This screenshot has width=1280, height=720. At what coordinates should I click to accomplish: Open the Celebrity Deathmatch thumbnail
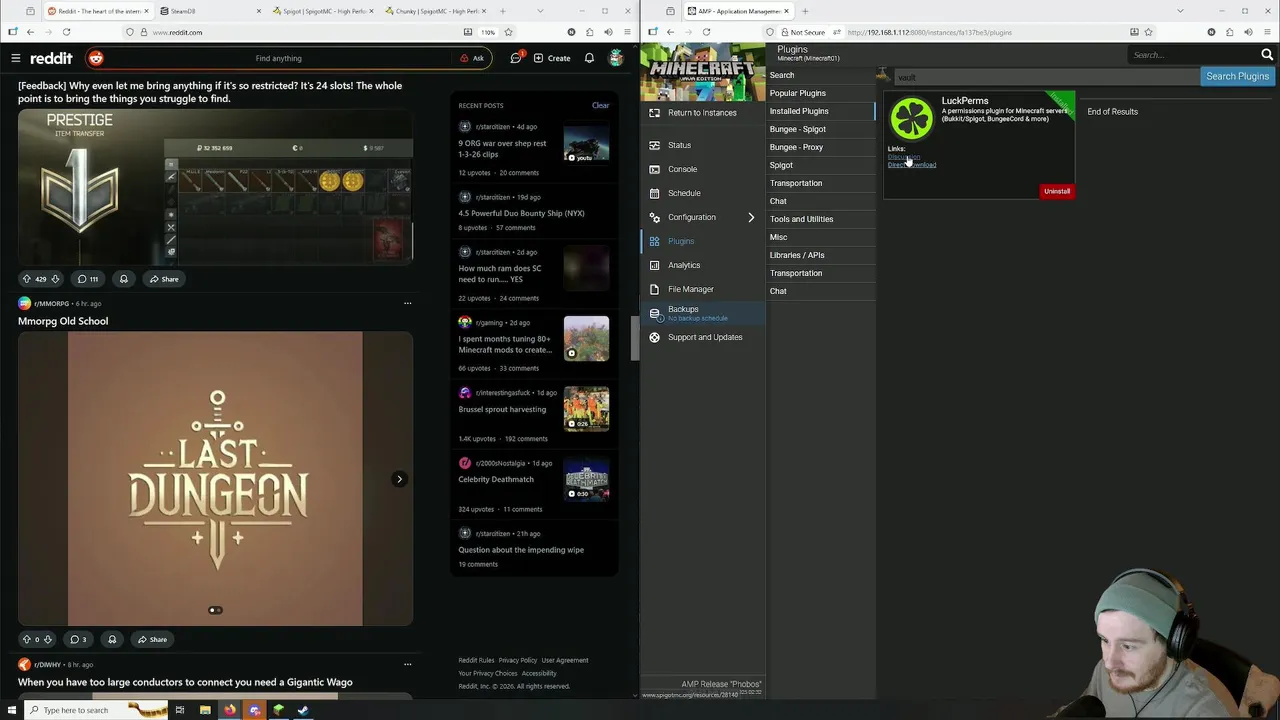pos(586,479)
